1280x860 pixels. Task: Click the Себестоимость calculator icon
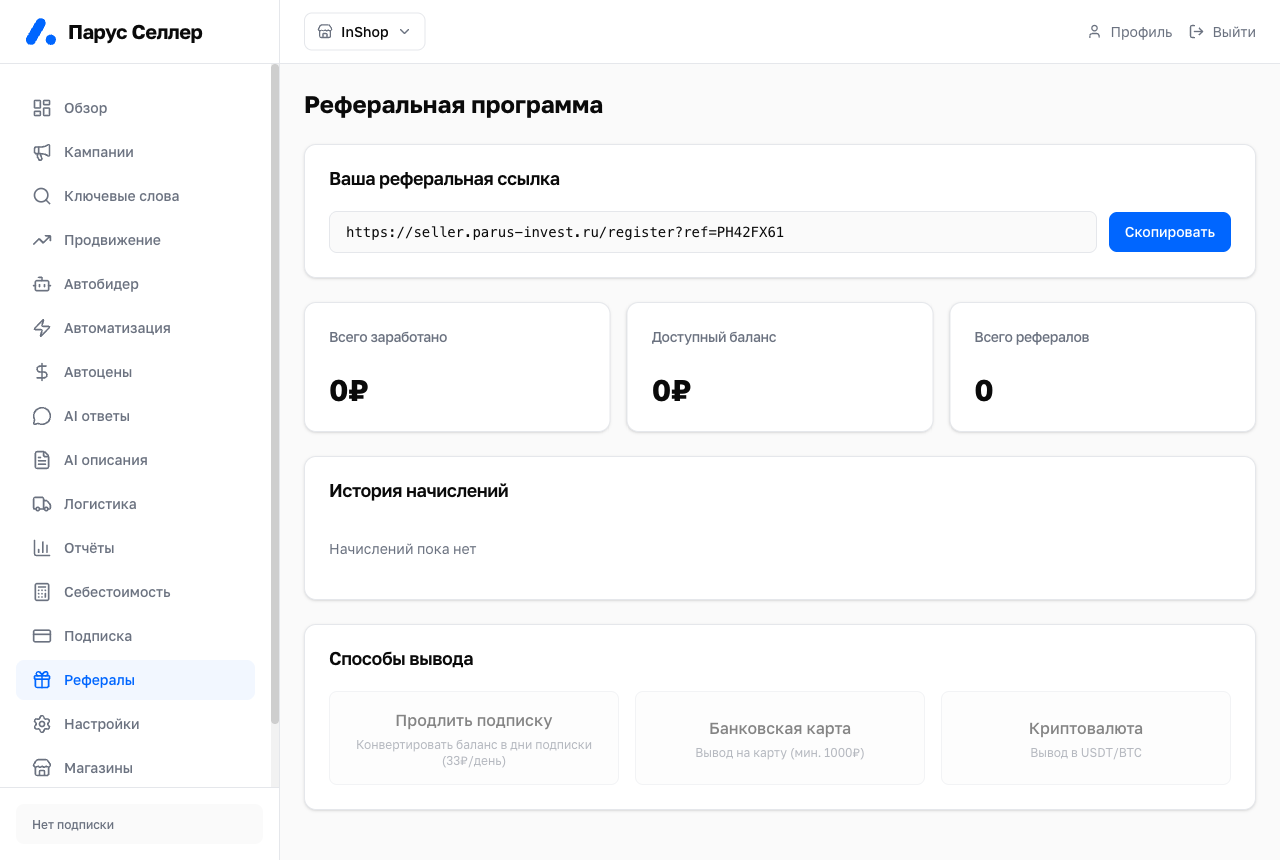pos(42,592)
